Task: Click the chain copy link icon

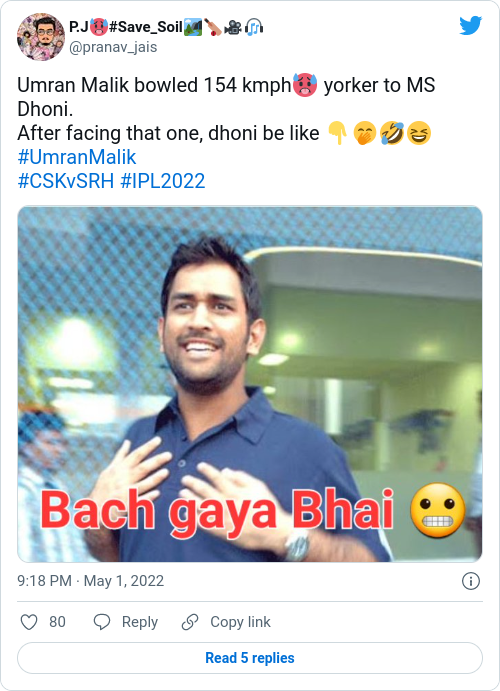Action: pos(190,622)
